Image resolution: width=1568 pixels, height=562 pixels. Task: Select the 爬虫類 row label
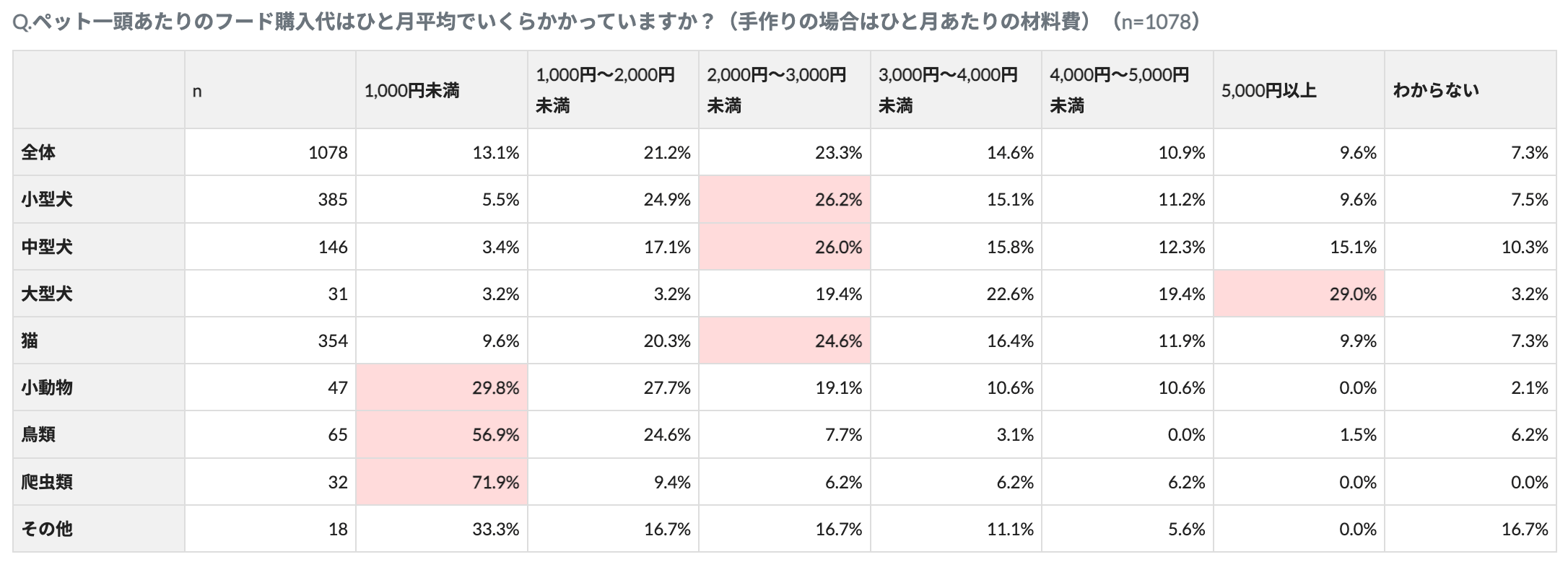pos(47,481)
